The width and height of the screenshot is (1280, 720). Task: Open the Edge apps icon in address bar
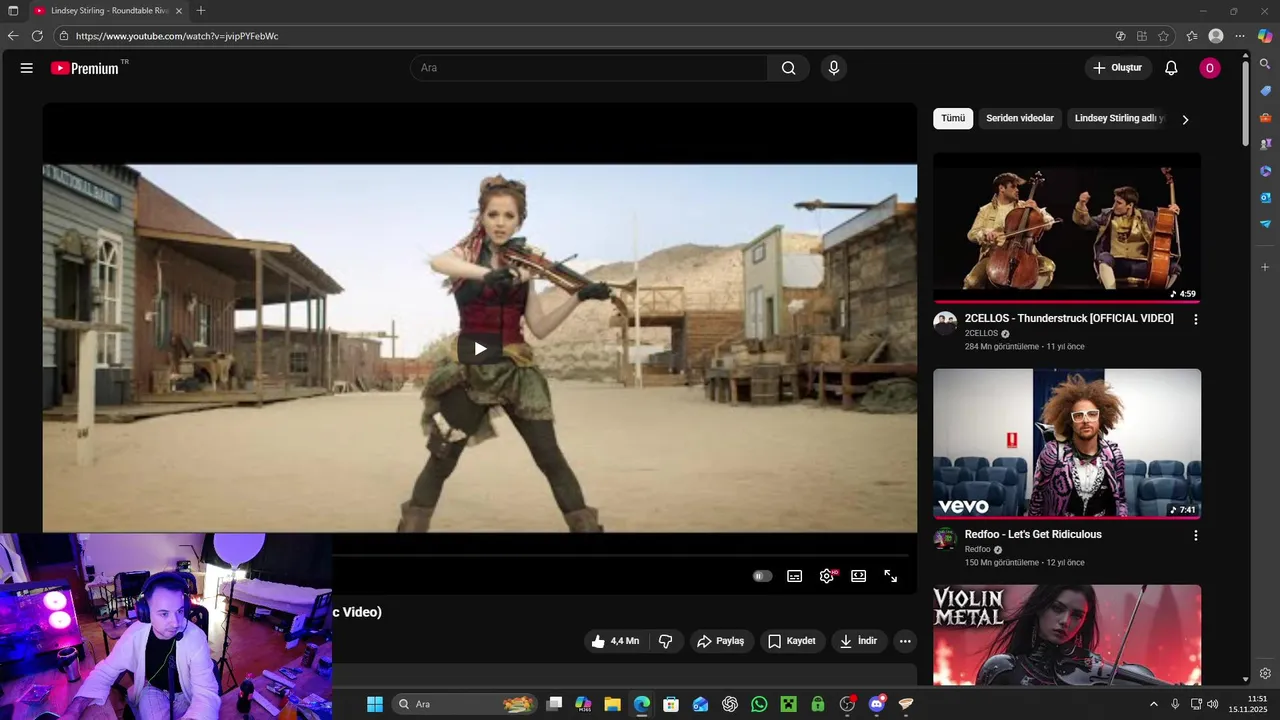(1142, 36)
